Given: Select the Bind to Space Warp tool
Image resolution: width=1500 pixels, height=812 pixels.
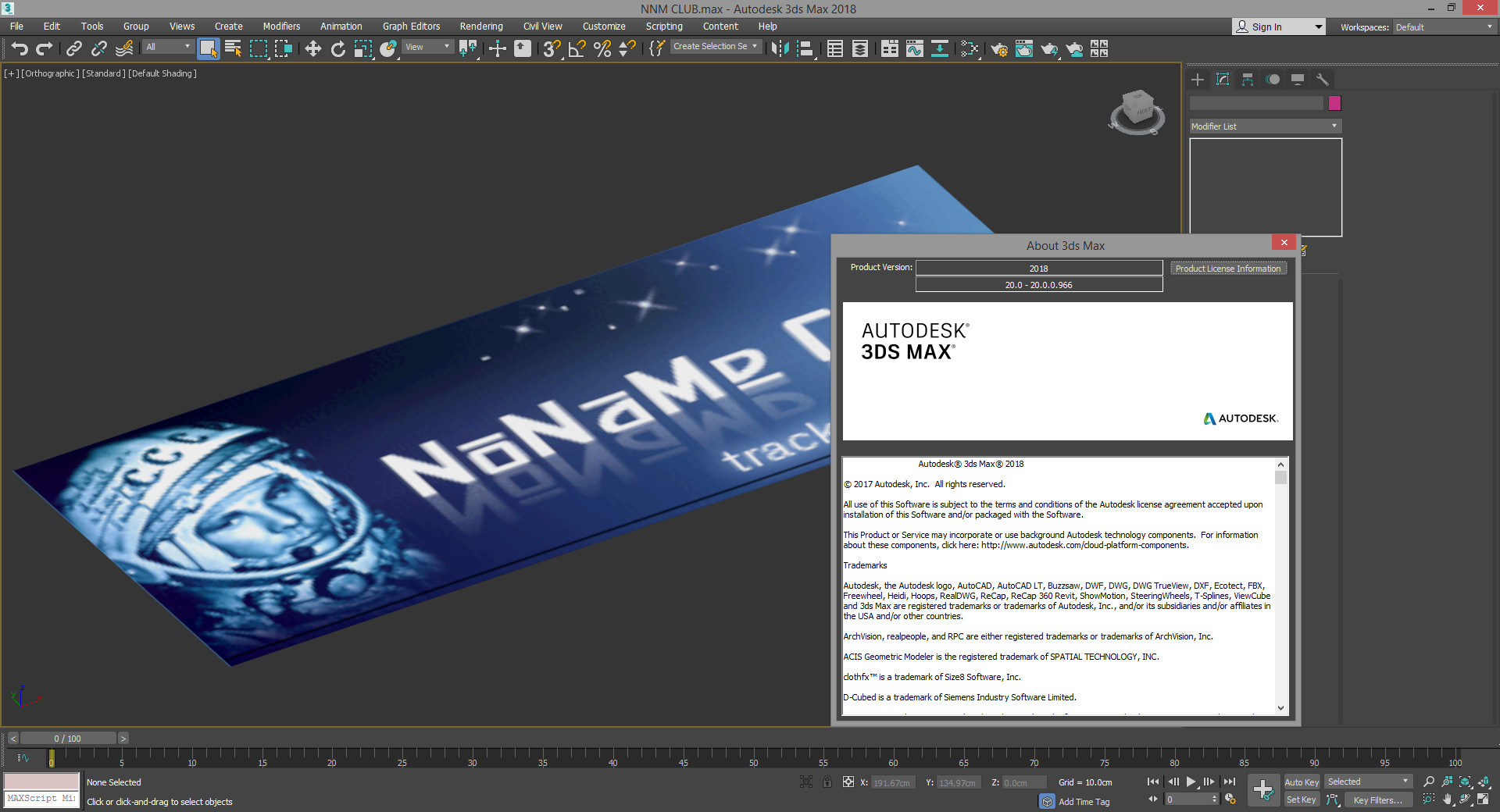Looking at the screenshot, I should click(123, 48).
